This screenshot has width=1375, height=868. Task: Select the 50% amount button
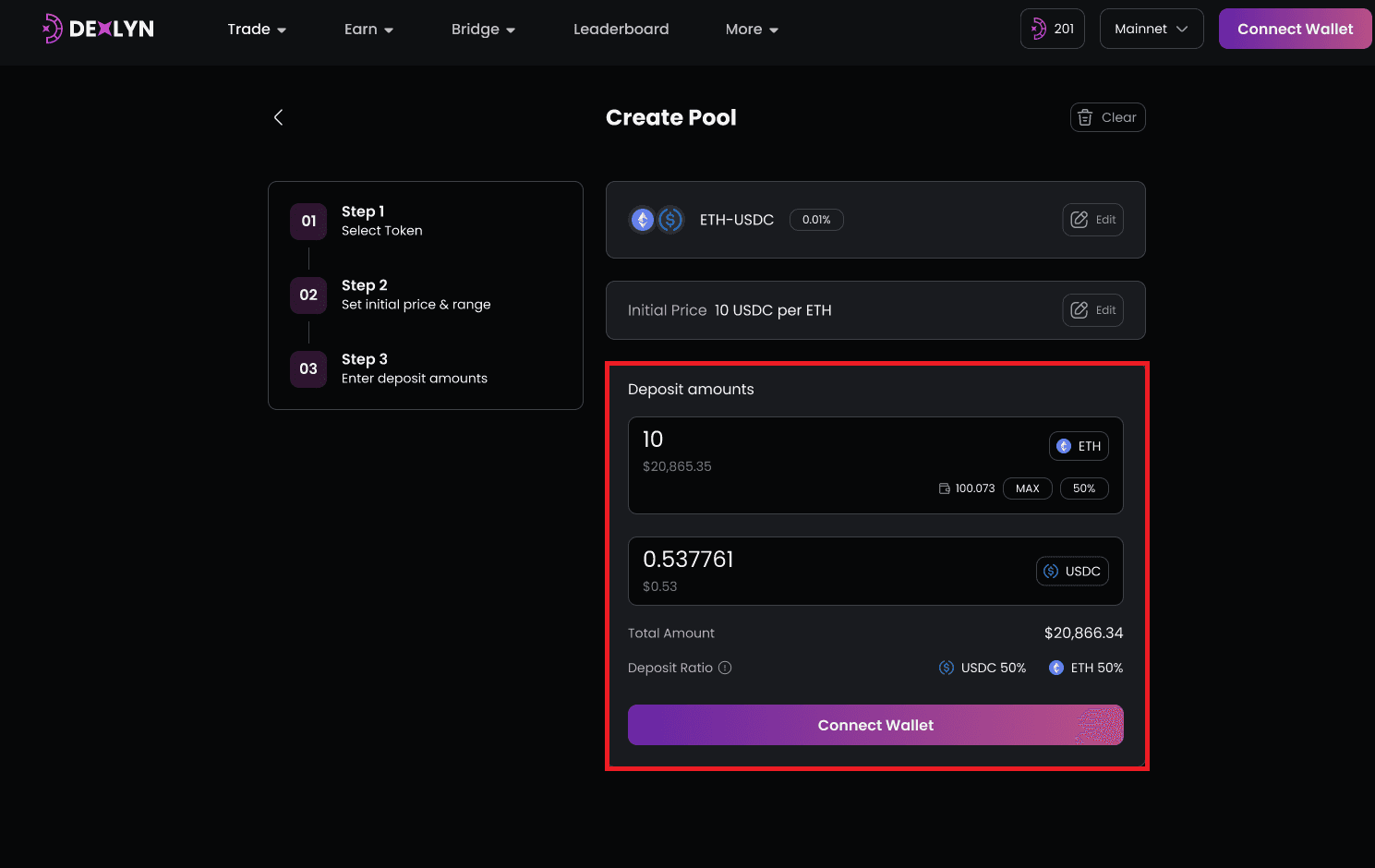1083,488
